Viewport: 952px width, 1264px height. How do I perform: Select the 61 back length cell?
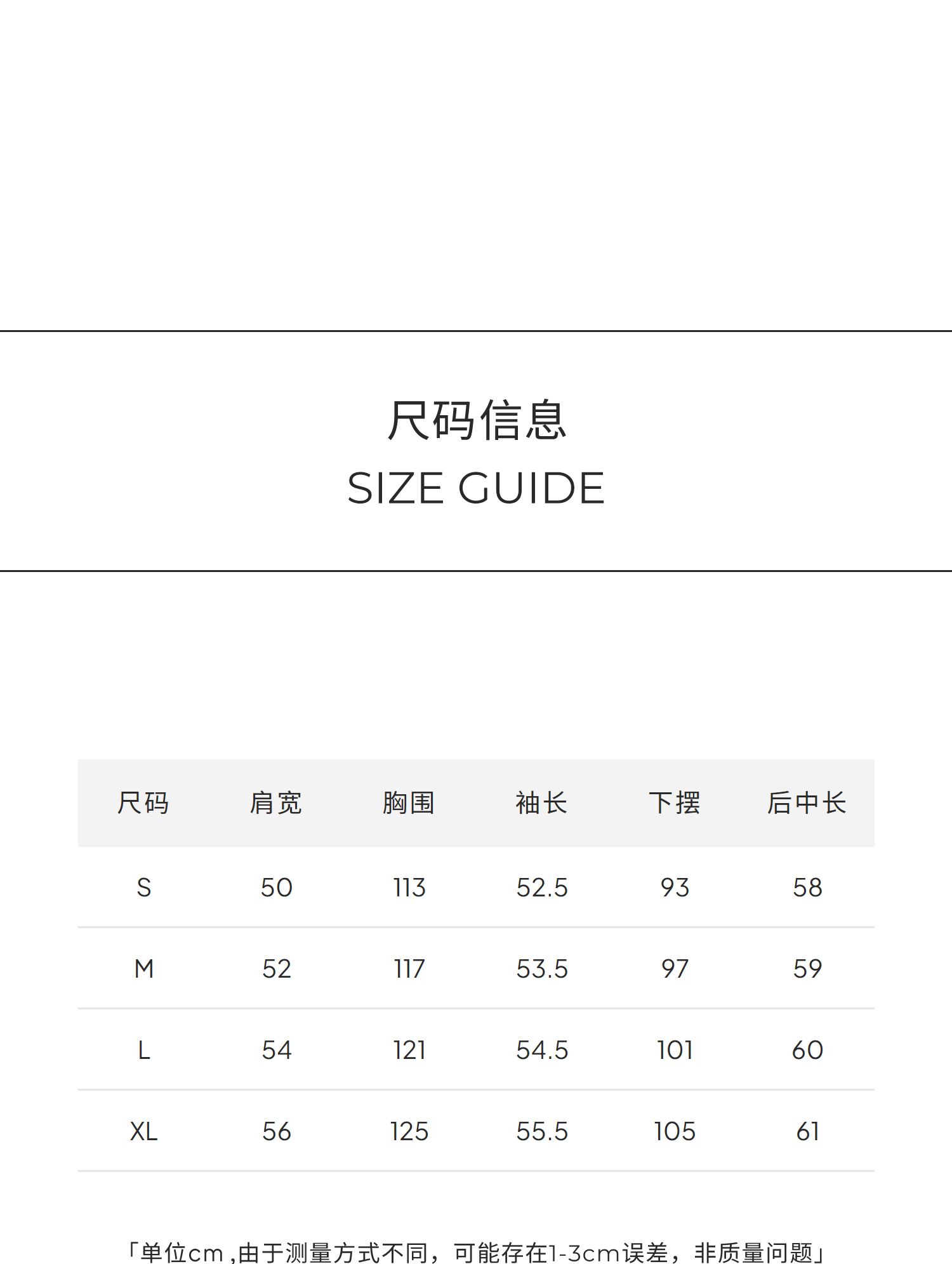(x=807, y=1131)
